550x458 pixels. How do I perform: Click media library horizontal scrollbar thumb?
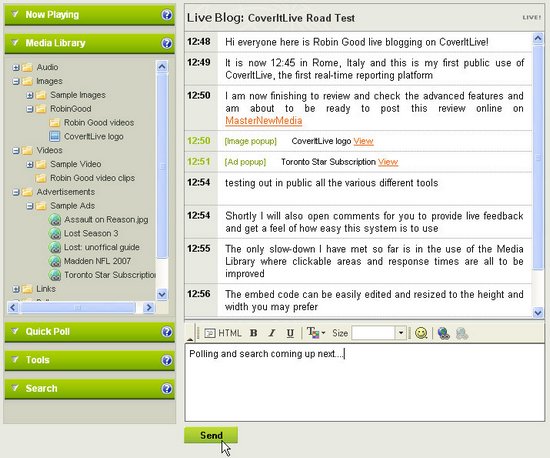[78, 308]
